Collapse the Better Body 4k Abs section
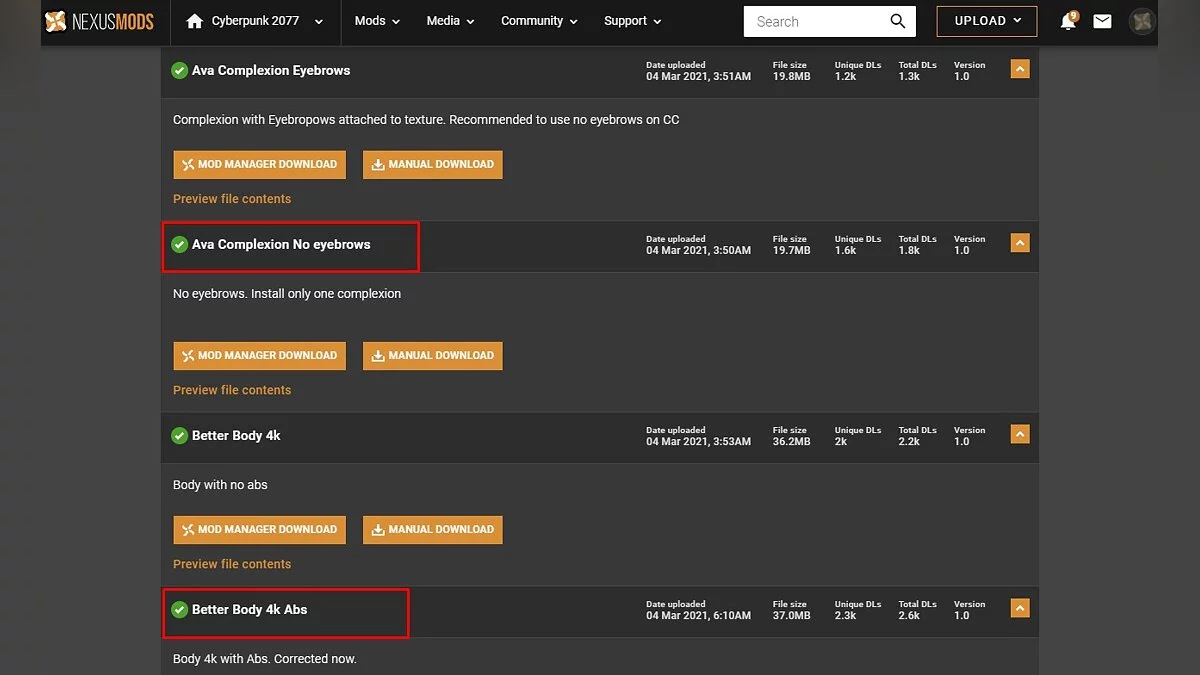Viewport: 1200px width, 675px height. (1019, 608)
